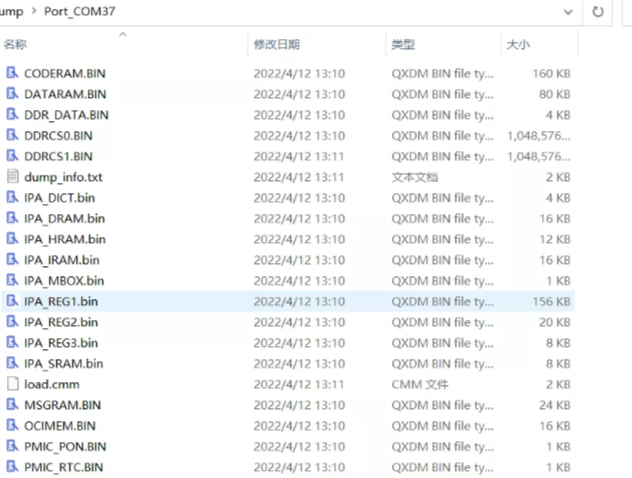Click the CODERAM.BIN file icon
Screen dimensions: 632x478
12,73
